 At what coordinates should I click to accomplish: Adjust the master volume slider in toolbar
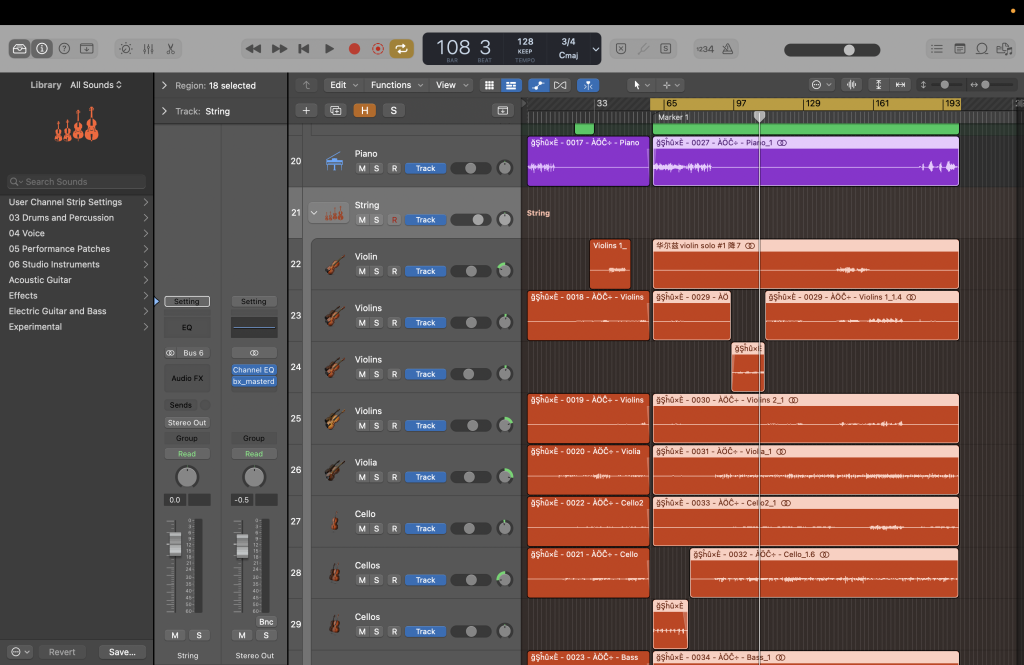point(832,50)
